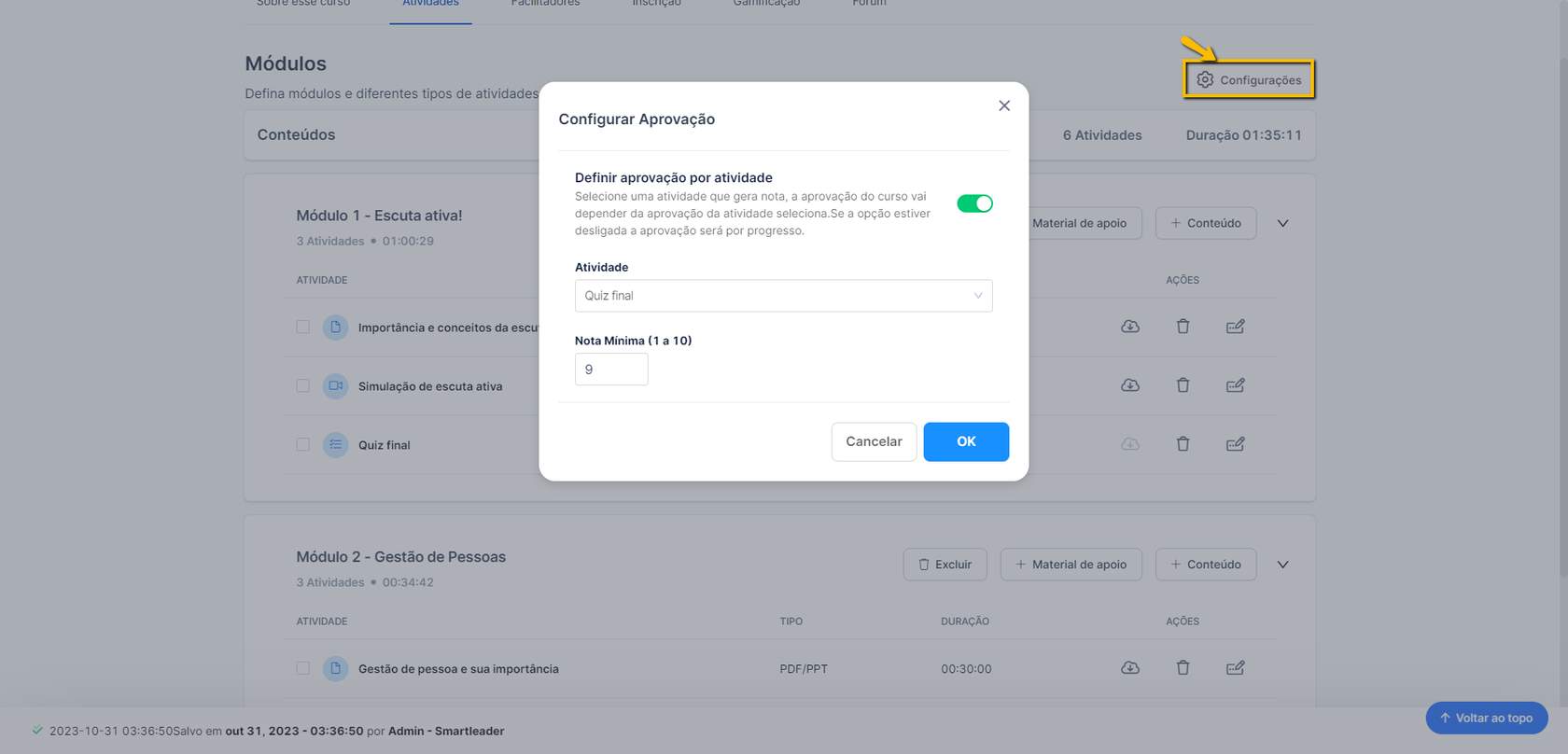
Task: Edit the Quiz final activity
Action: (x=1235, y=444)
